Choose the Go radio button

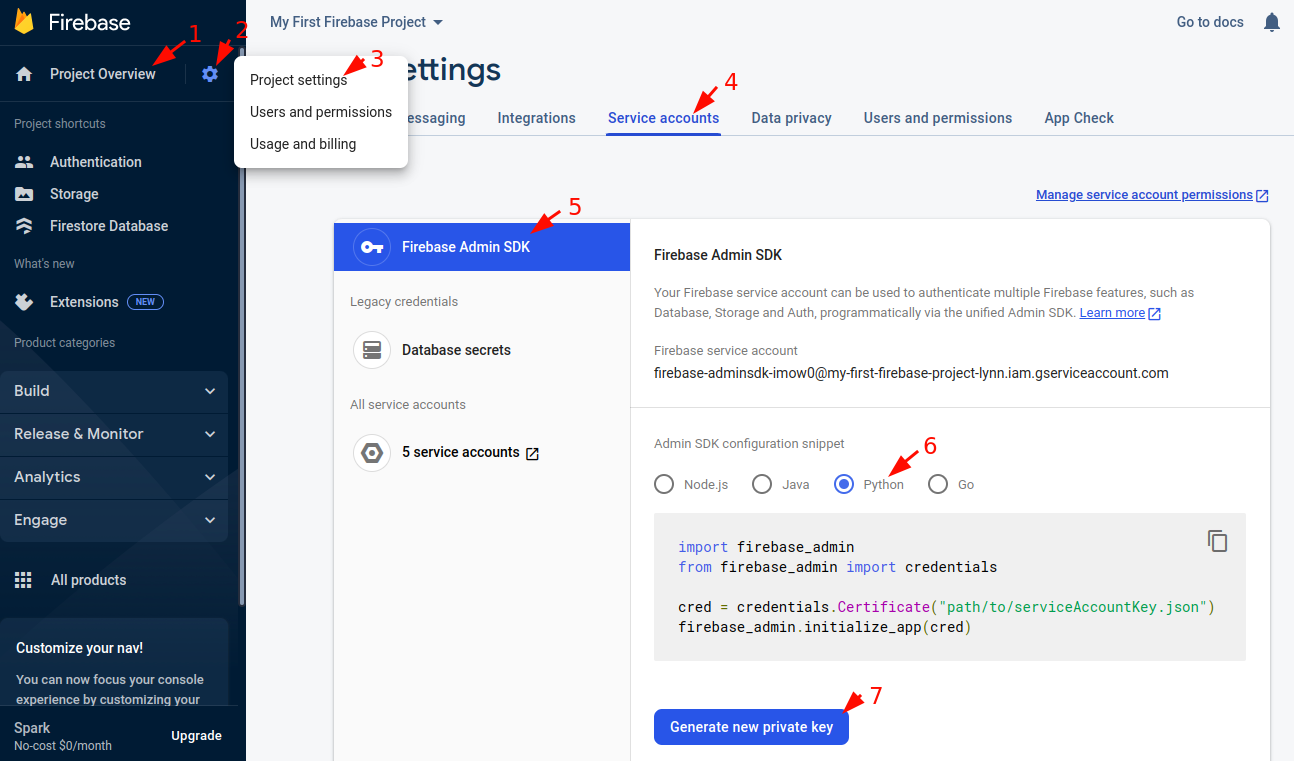938,485
